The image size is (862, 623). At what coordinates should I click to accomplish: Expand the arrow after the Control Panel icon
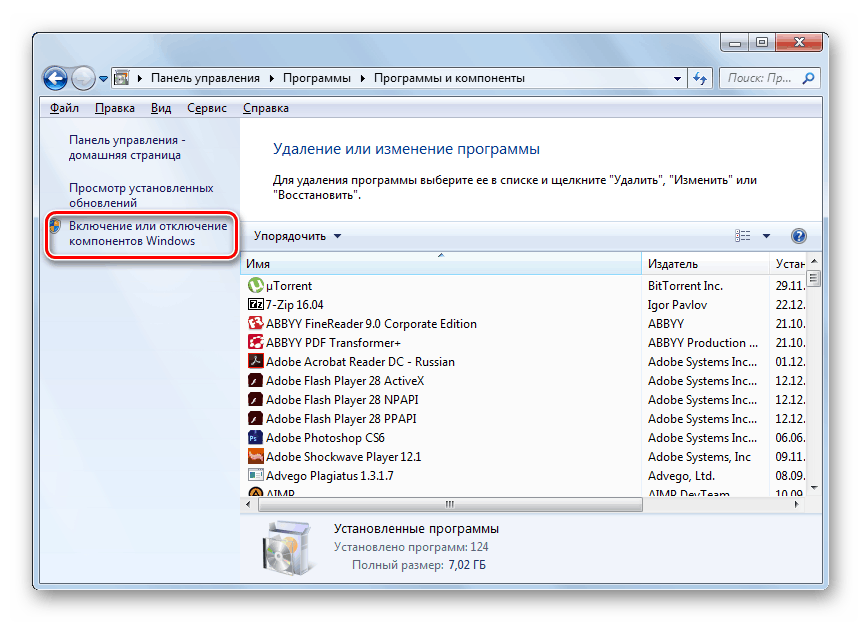click(140, 78)
